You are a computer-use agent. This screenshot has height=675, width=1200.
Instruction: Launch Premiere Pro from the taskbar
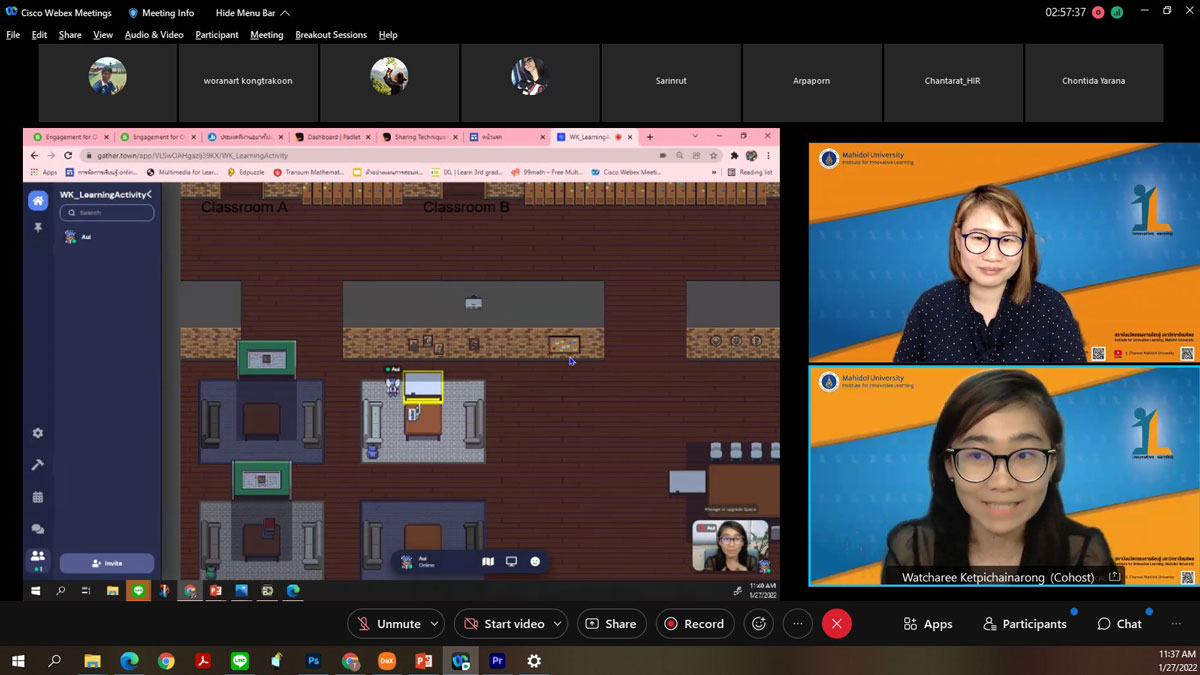click(497, 661)
